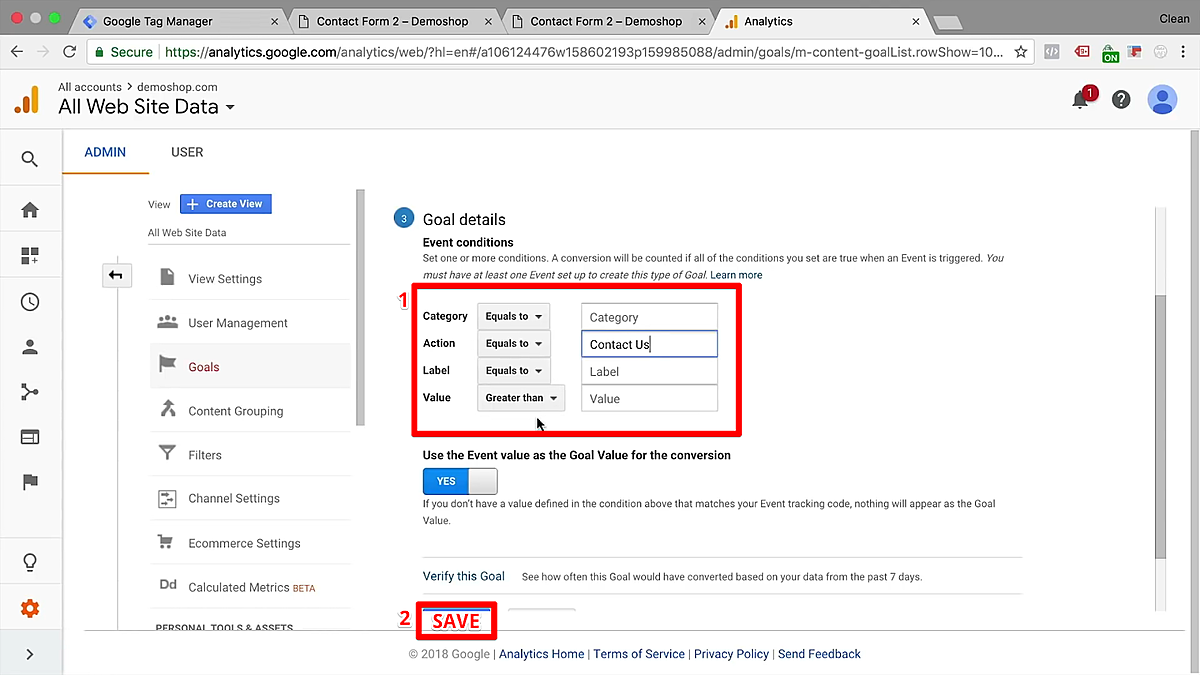Go to Home via house icon
Image resolution: width=1200 pixels, height=675 pixels.
(x=30, y=210)
